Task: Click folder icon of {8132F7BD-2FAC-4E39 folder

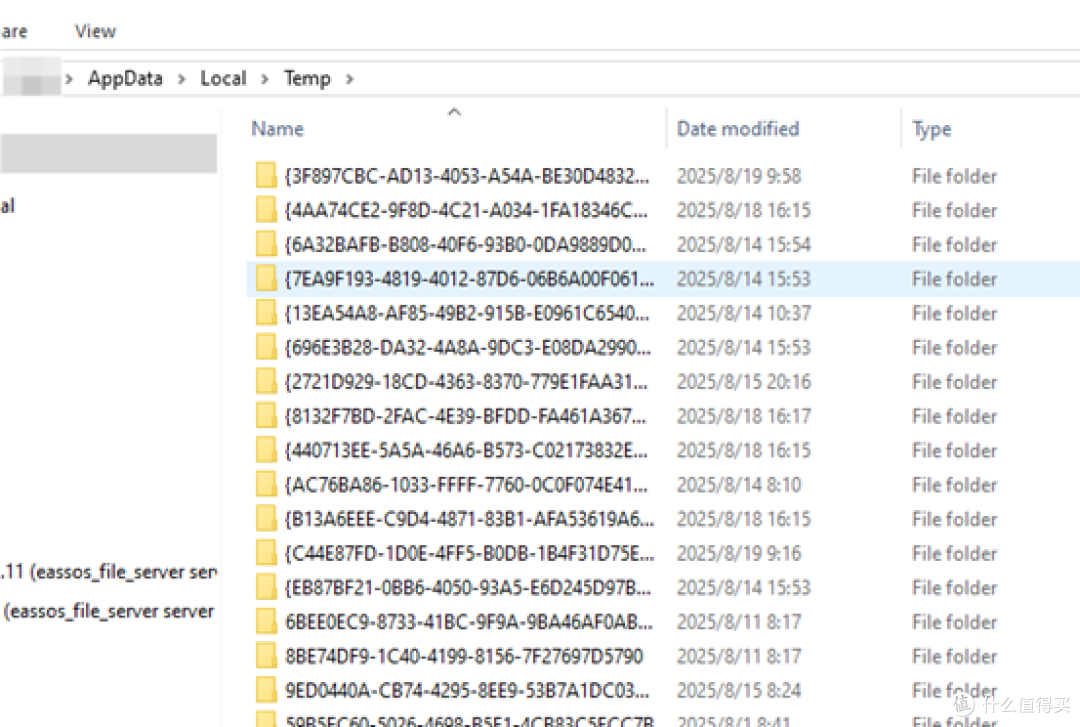Action: tap(266, 416)
